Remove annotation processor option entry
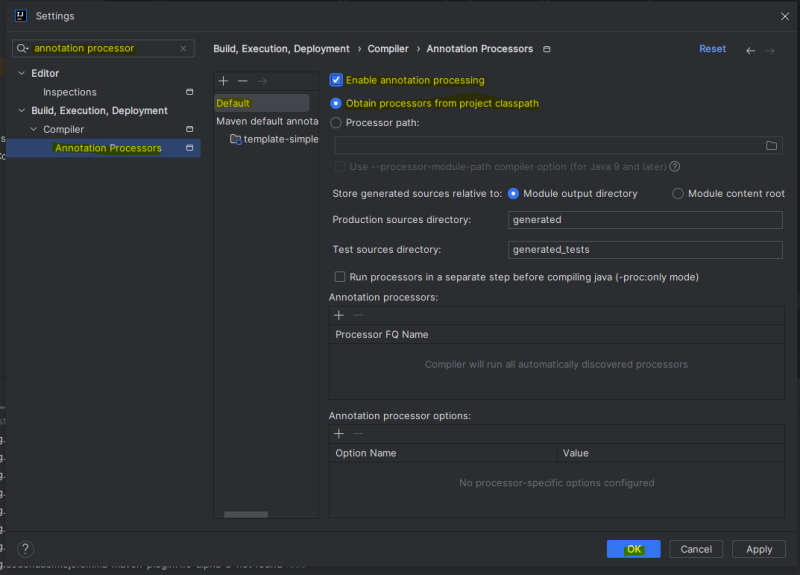The height and width of the screenshot is (575, 800). point(358,434)
